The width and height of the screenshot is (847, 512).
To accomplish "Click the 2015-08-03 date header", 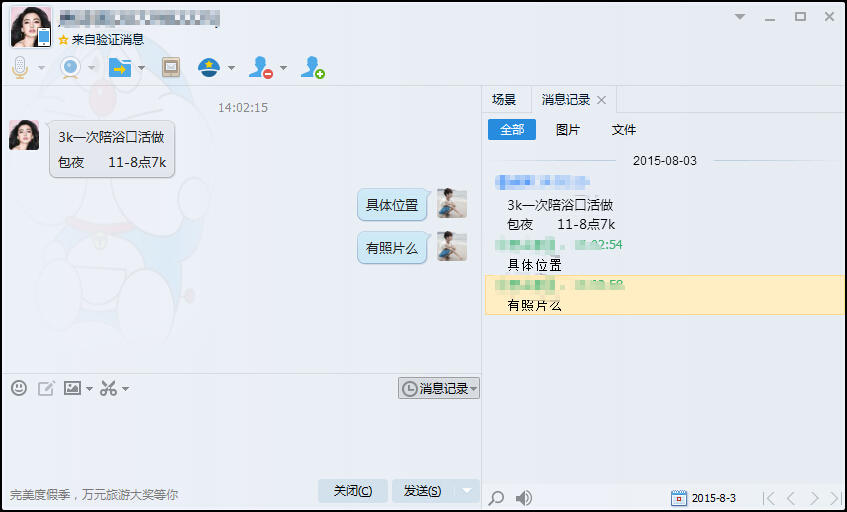I will coord(665,161).
